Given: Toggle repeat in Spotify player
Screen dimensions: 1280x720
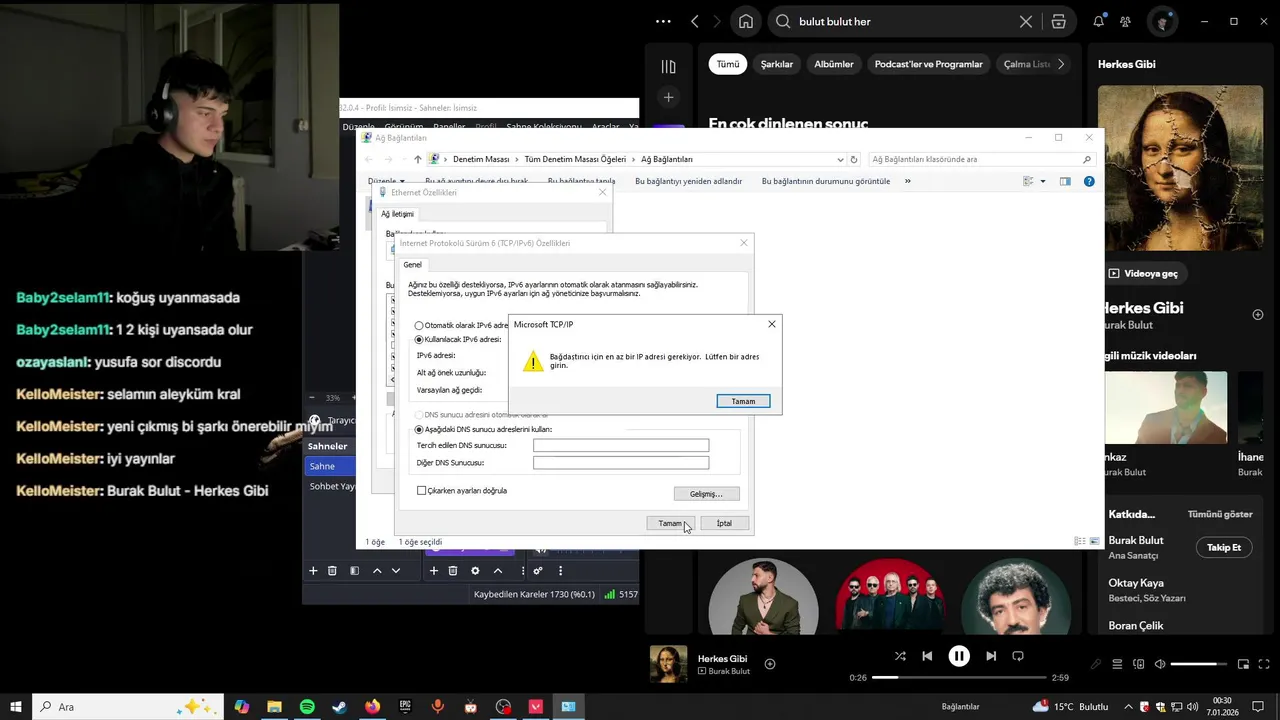Looking at the screenshot, I should [1018, 656].
